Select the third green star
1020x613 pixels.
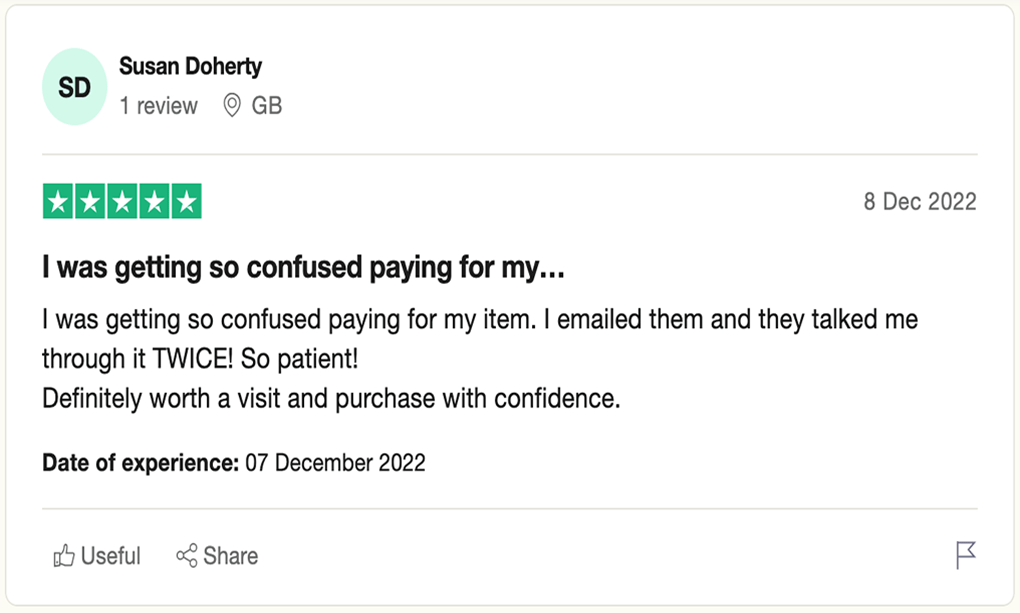[x=122, y=201]
